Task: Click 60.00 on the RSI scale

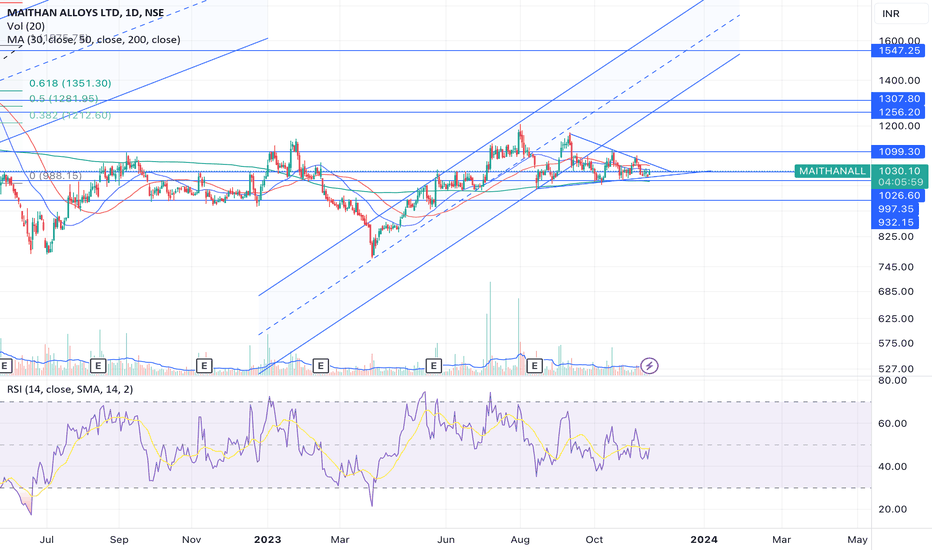Action: 893,424
